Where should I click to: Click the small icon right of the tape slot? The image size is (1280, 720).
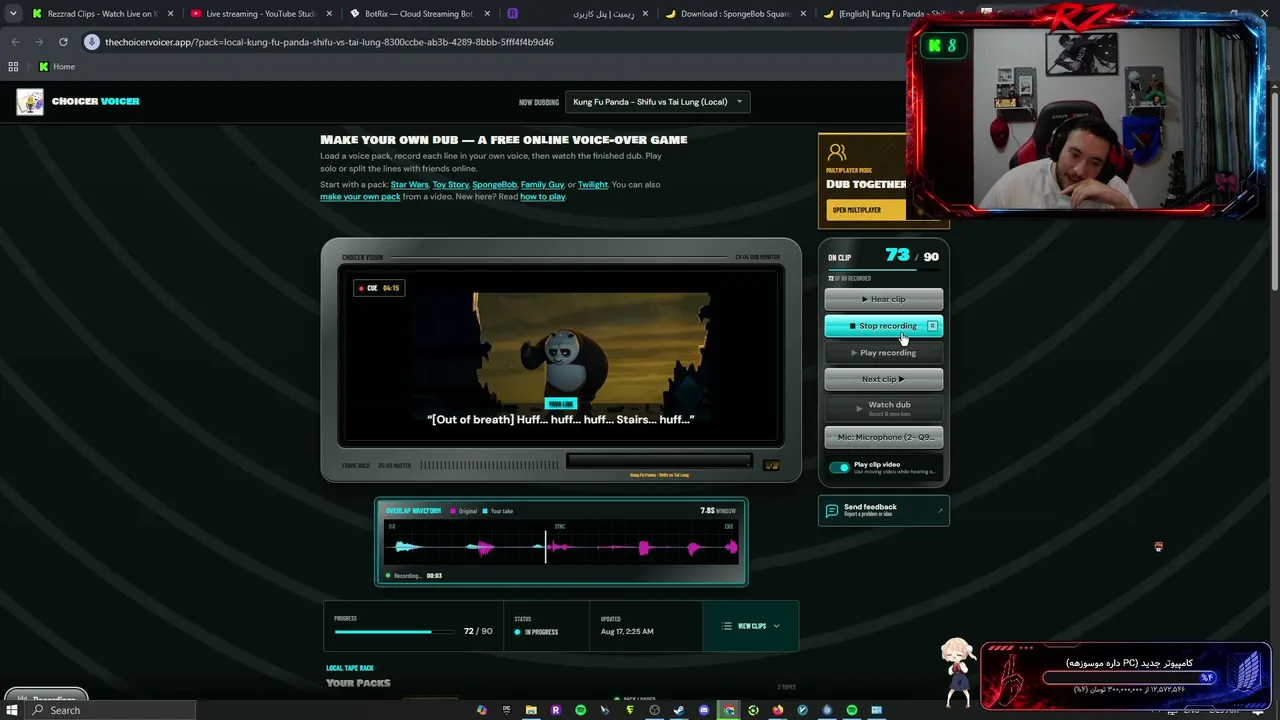771,465
